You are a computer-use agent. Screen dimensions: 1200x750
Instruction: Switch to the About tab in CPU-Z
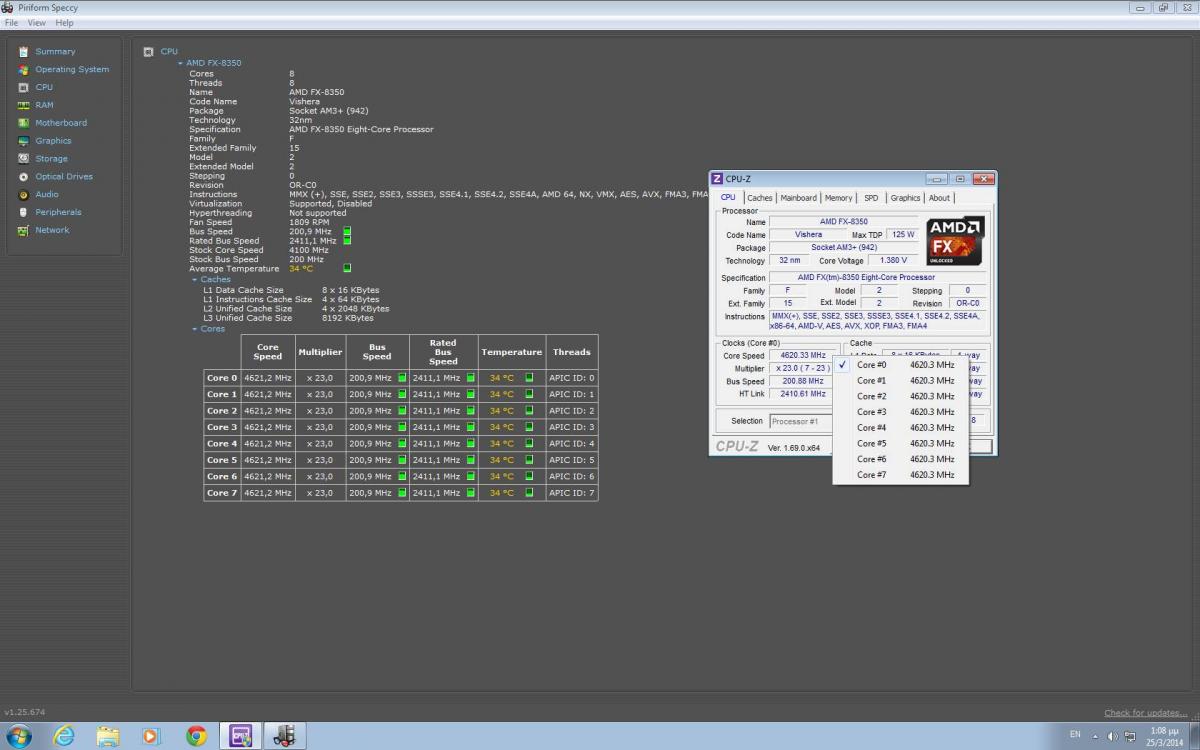[x=940, y=198]
